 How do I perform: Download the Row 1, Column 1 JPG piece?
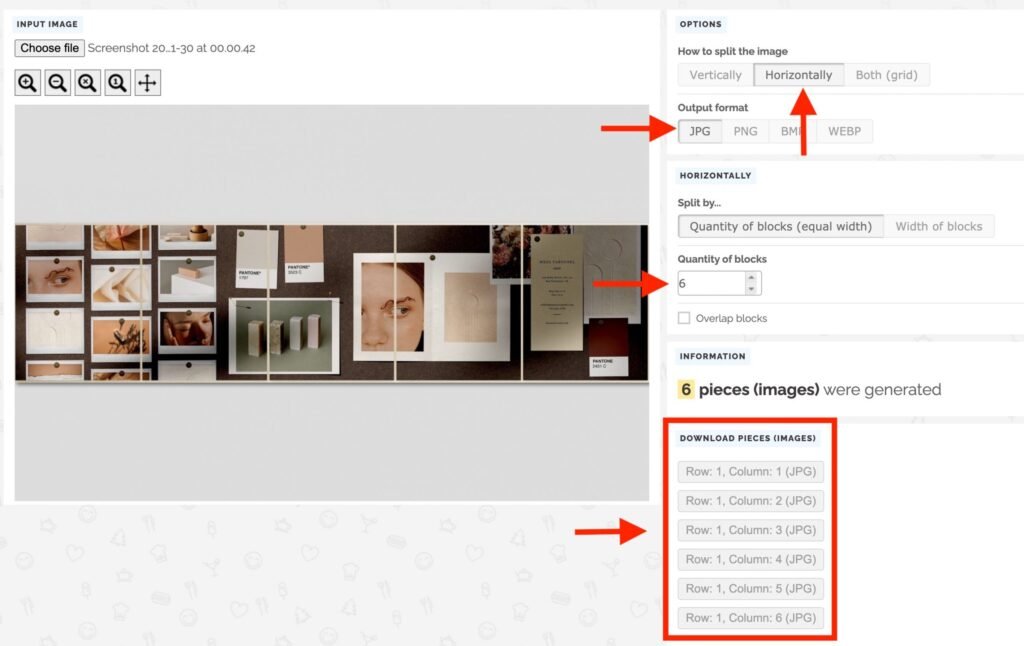click(x=751, y=471)
